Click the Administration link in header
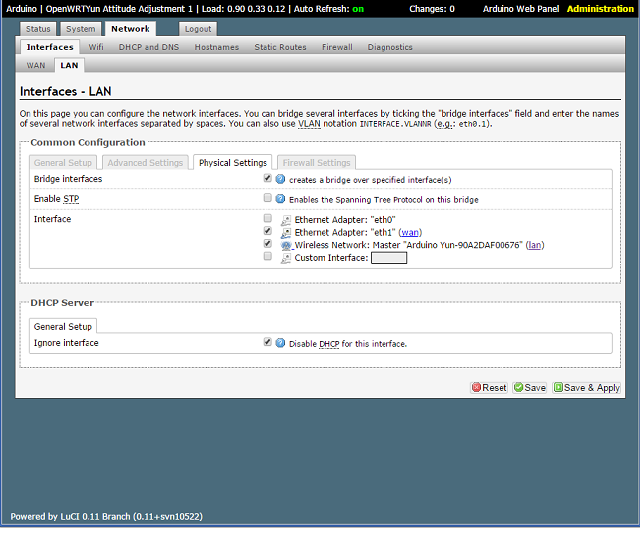This screenshot has height=533, width=640. tap(600, 9)
